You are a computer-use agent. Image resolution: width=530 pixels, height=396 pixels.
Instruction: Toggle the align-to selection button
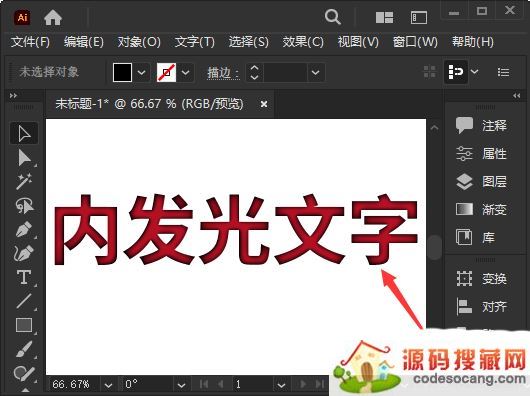click(x=456, y=72)
